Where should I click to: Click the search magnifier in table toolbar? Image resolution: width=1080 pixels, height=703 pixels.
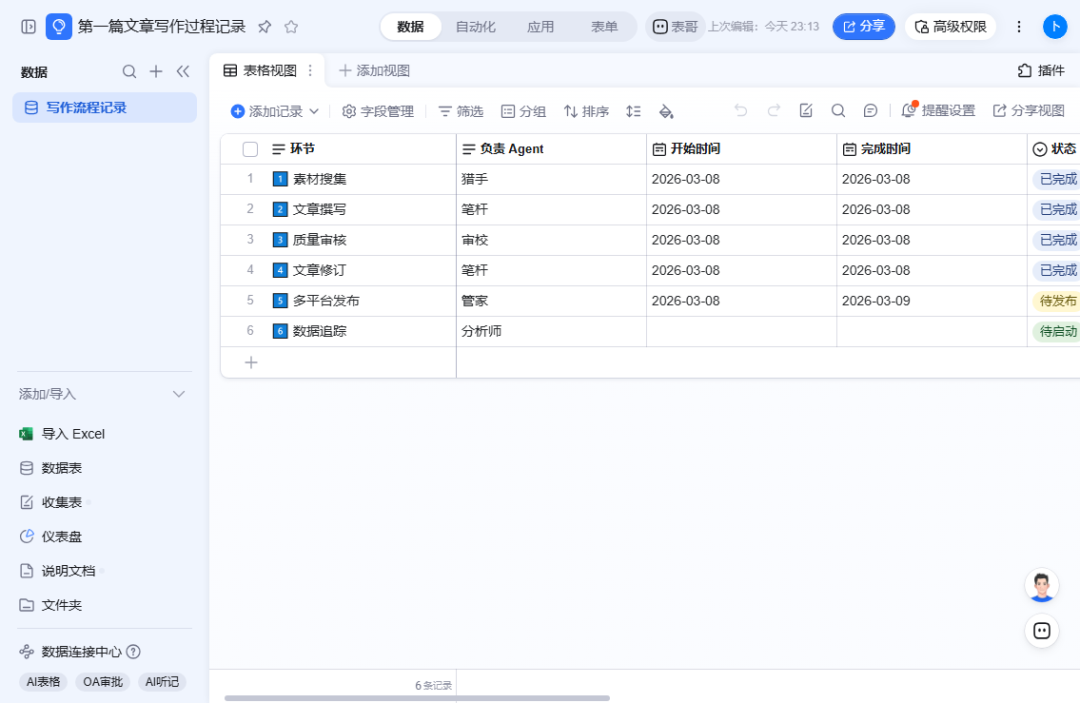pos(838,111)
